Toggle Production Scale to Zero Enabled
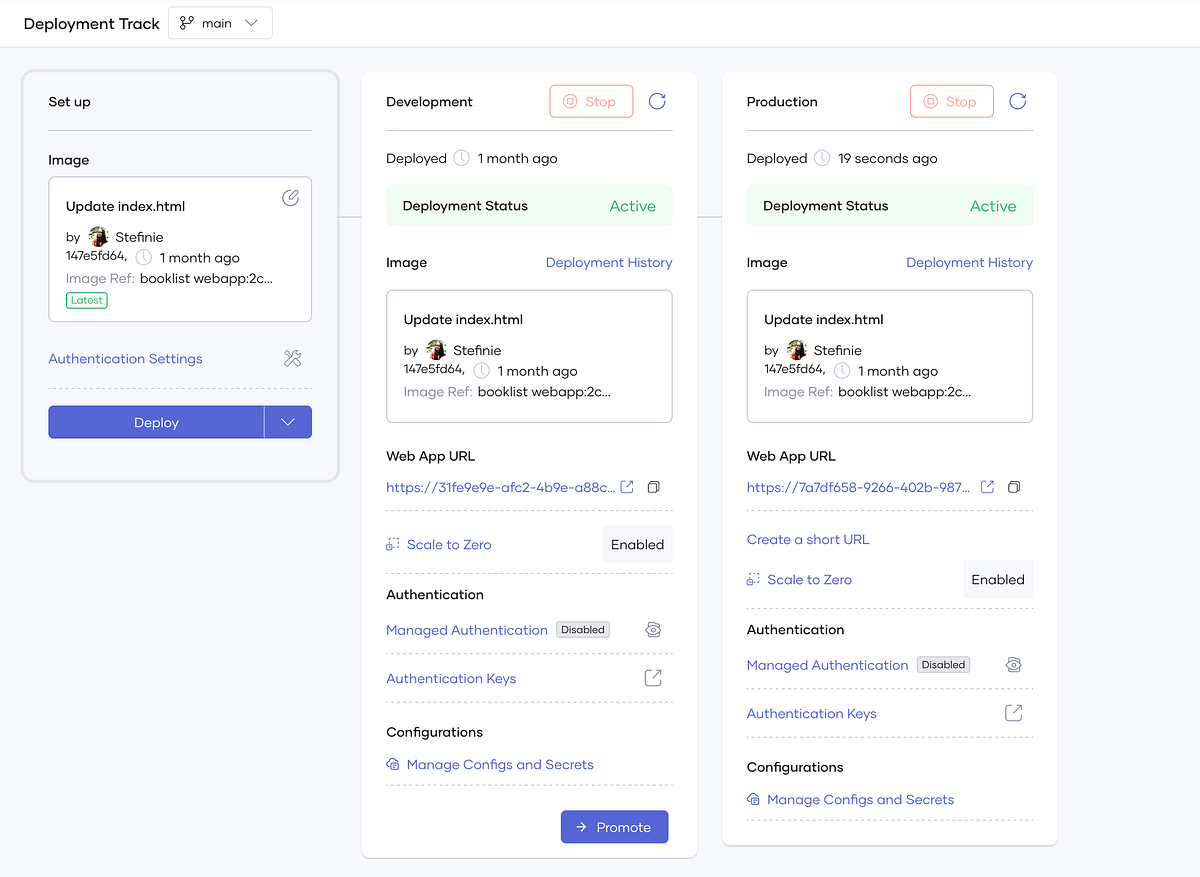 pos(998,579)
